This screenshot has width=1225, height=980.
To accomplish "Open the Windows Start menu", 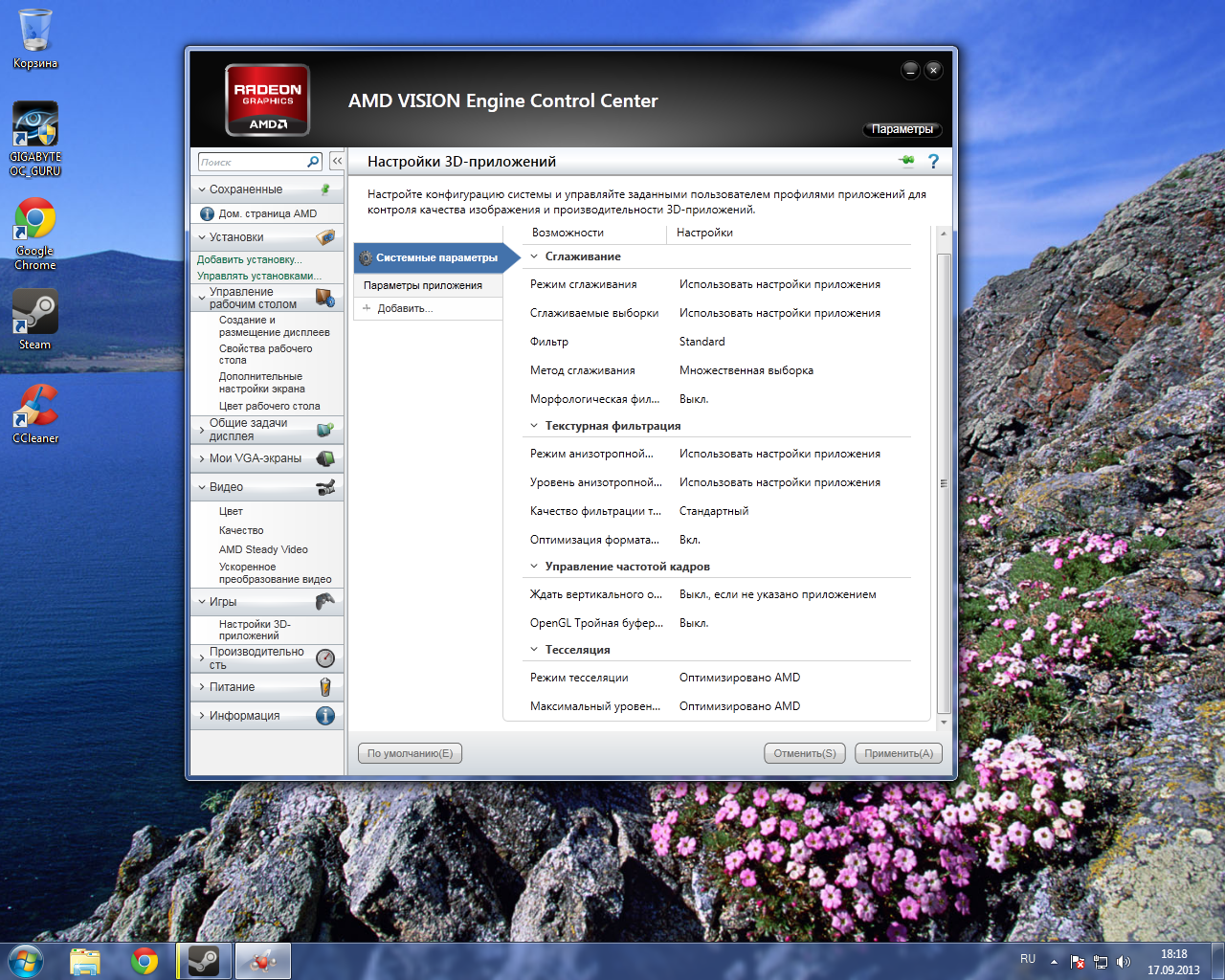I will 25,961.
